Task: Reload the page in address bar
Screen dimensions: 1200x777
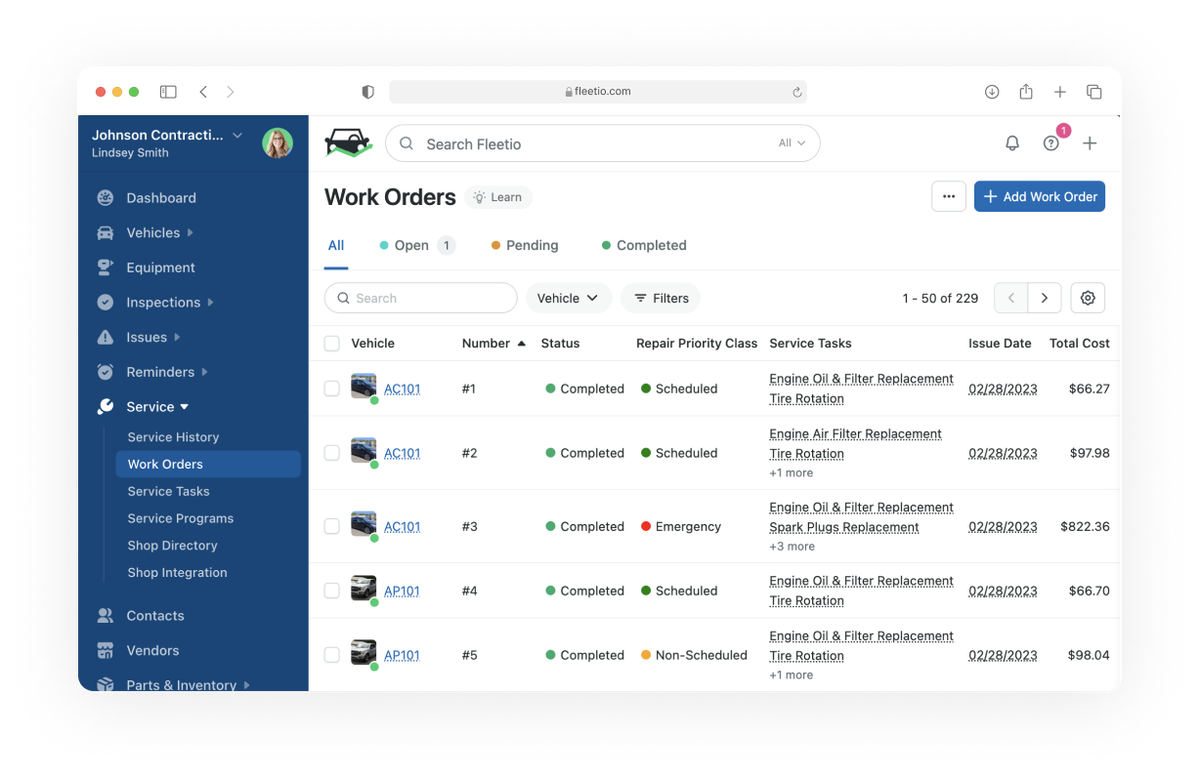Action: pos(797,92)
